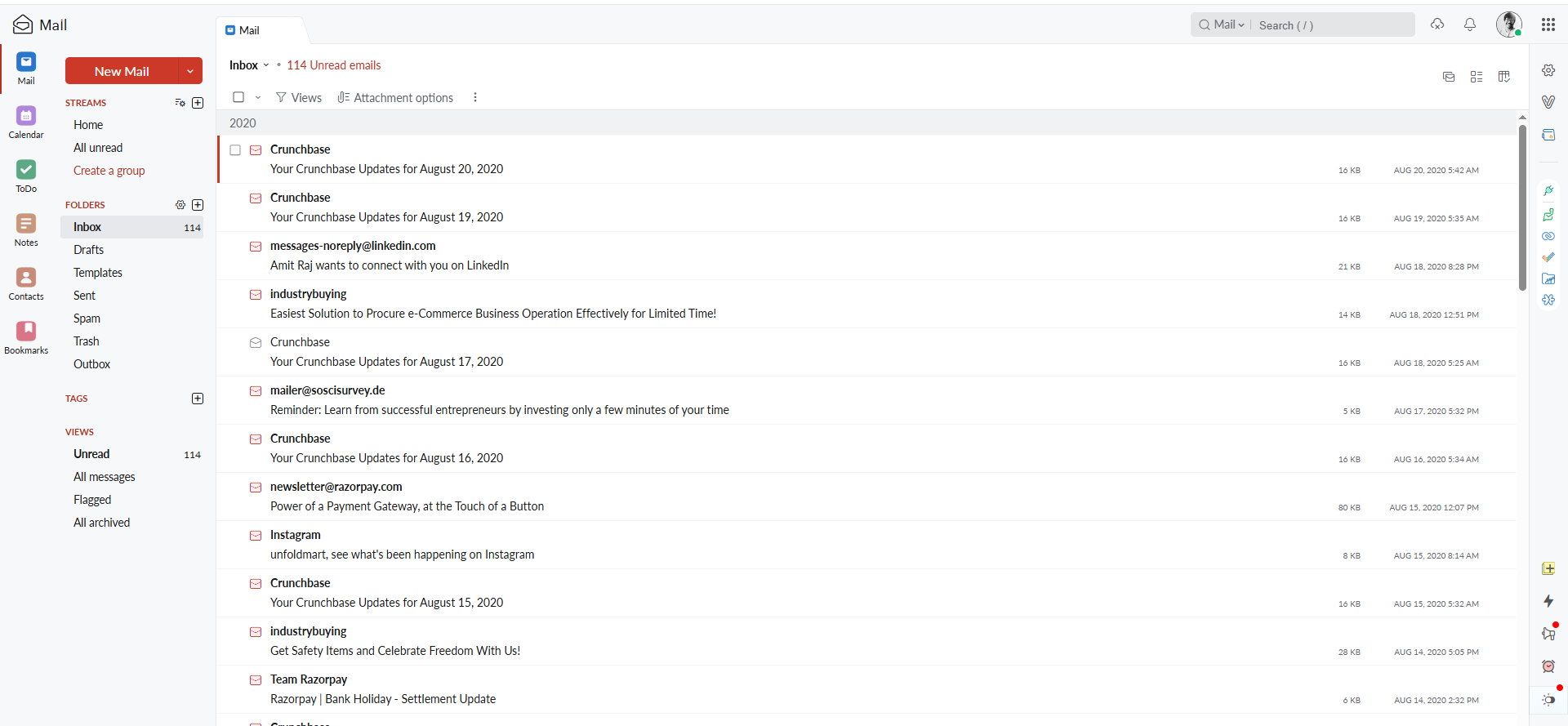This screenshot has width=1568, height=726.
Task: Switch to compact list view icon
Action: tap(1477, 77)
